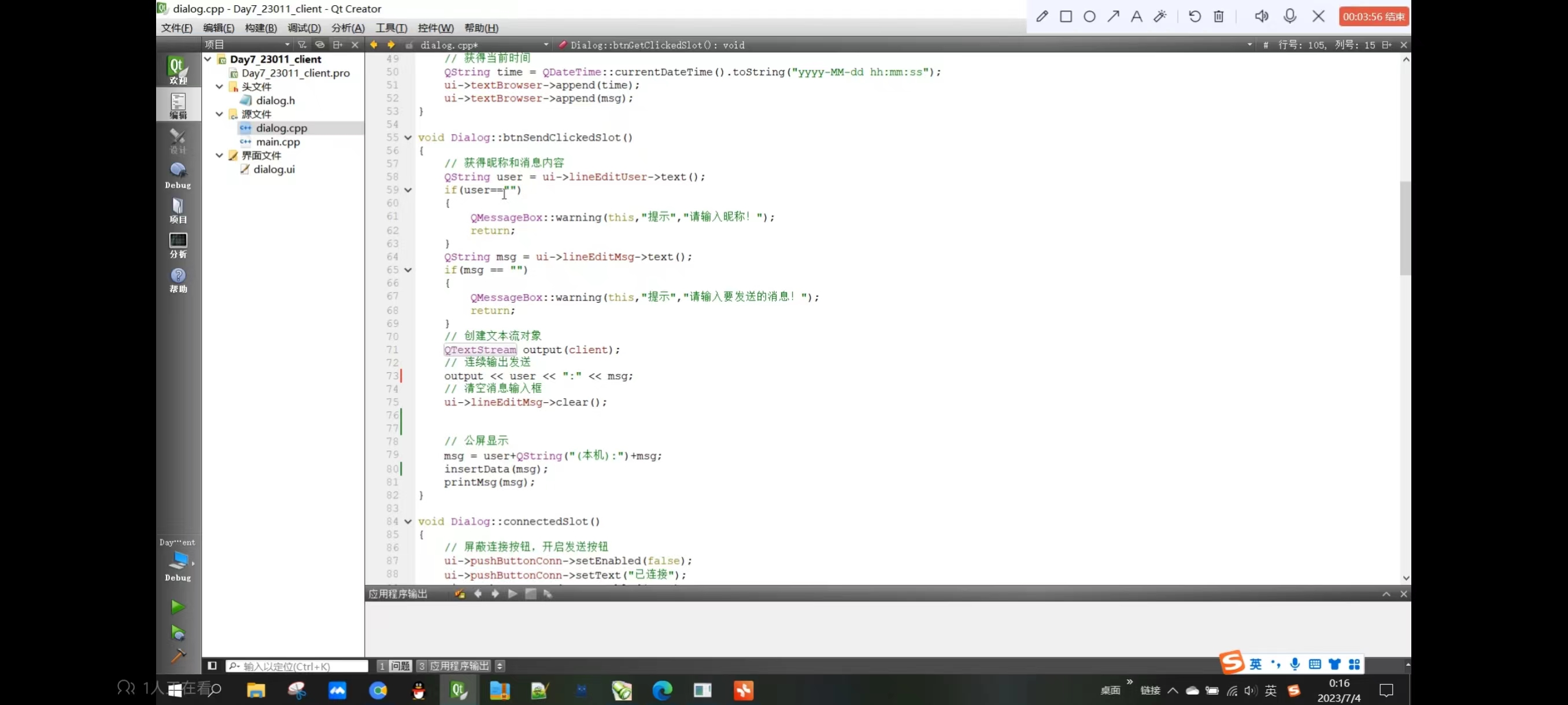Open the Analyze mode
1568x705 pixels.
(x=177, y=245)
